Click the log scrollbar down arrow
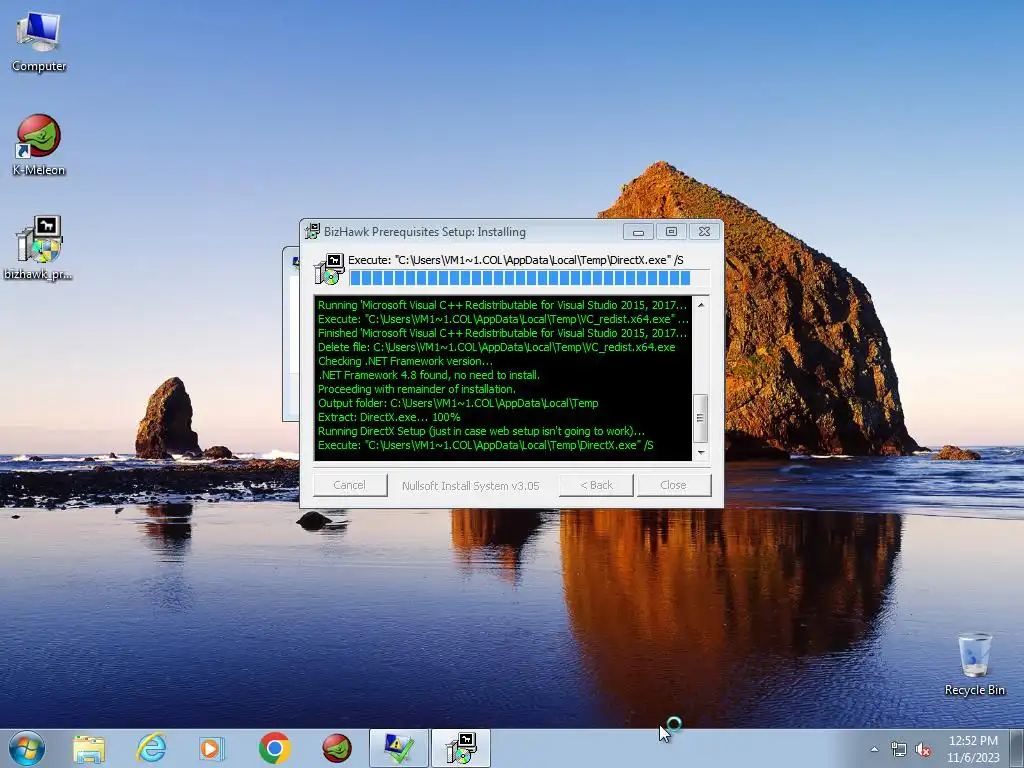 pos(701,452)
